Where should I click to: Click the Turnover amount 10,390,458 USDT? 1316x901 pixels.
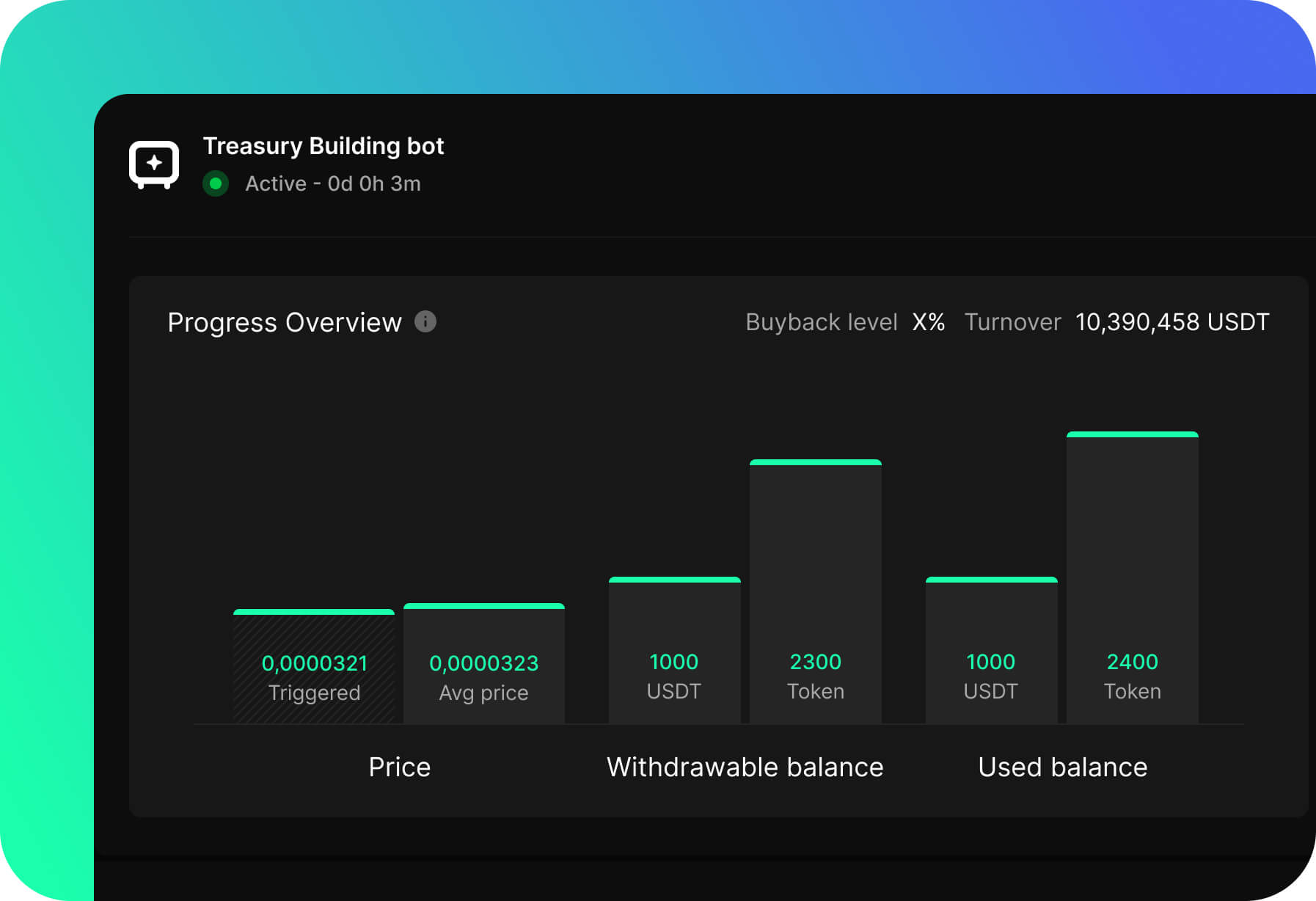point(1171,322)
